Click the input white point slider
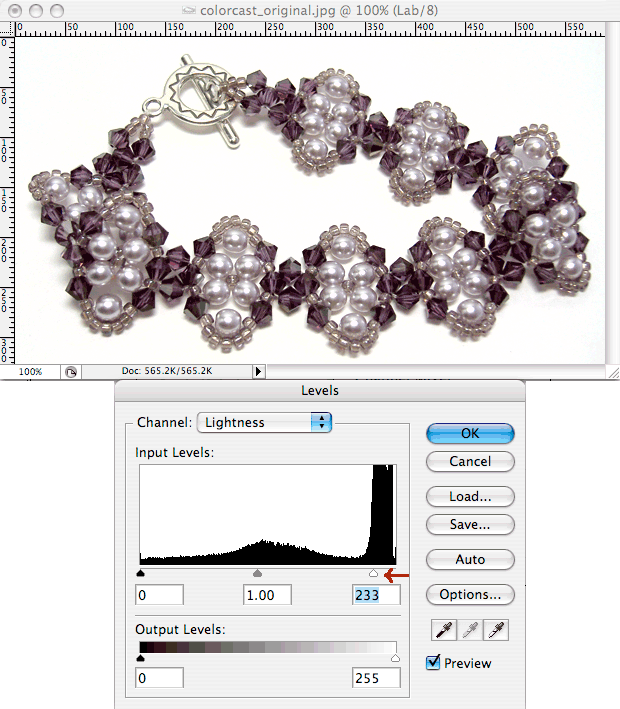Viewport: 620px width, 709px height. [373, 573]
